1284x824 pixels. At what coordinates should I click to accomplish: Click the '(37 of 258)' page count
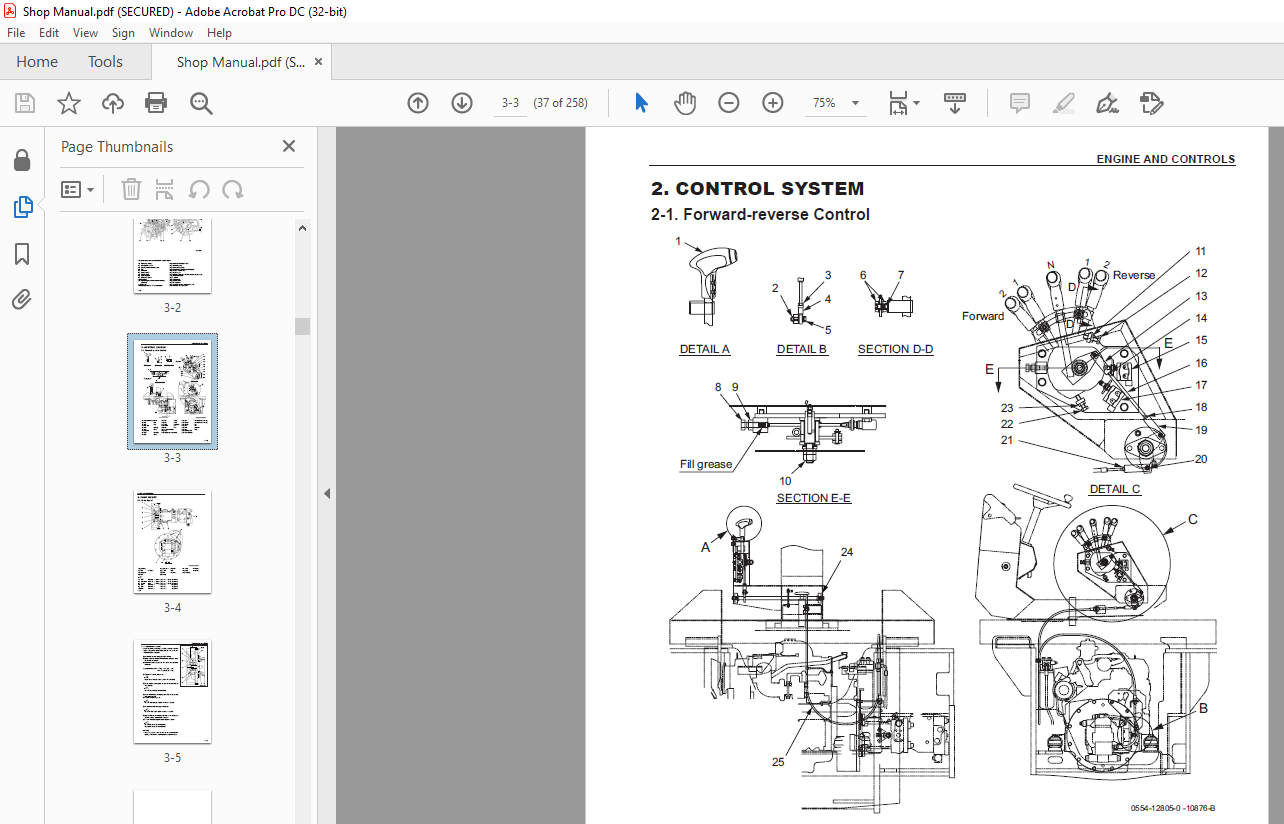(x=561, y=103)
